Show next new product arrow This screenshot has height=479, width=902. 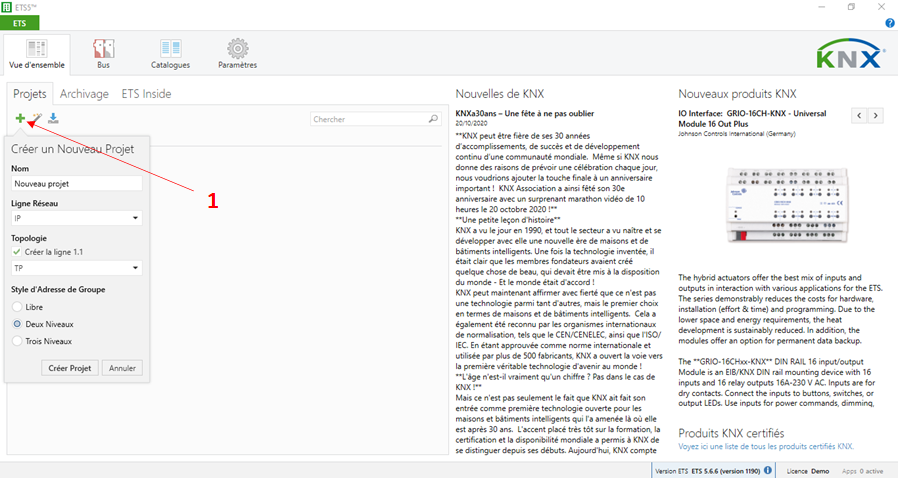coord(876,116)
